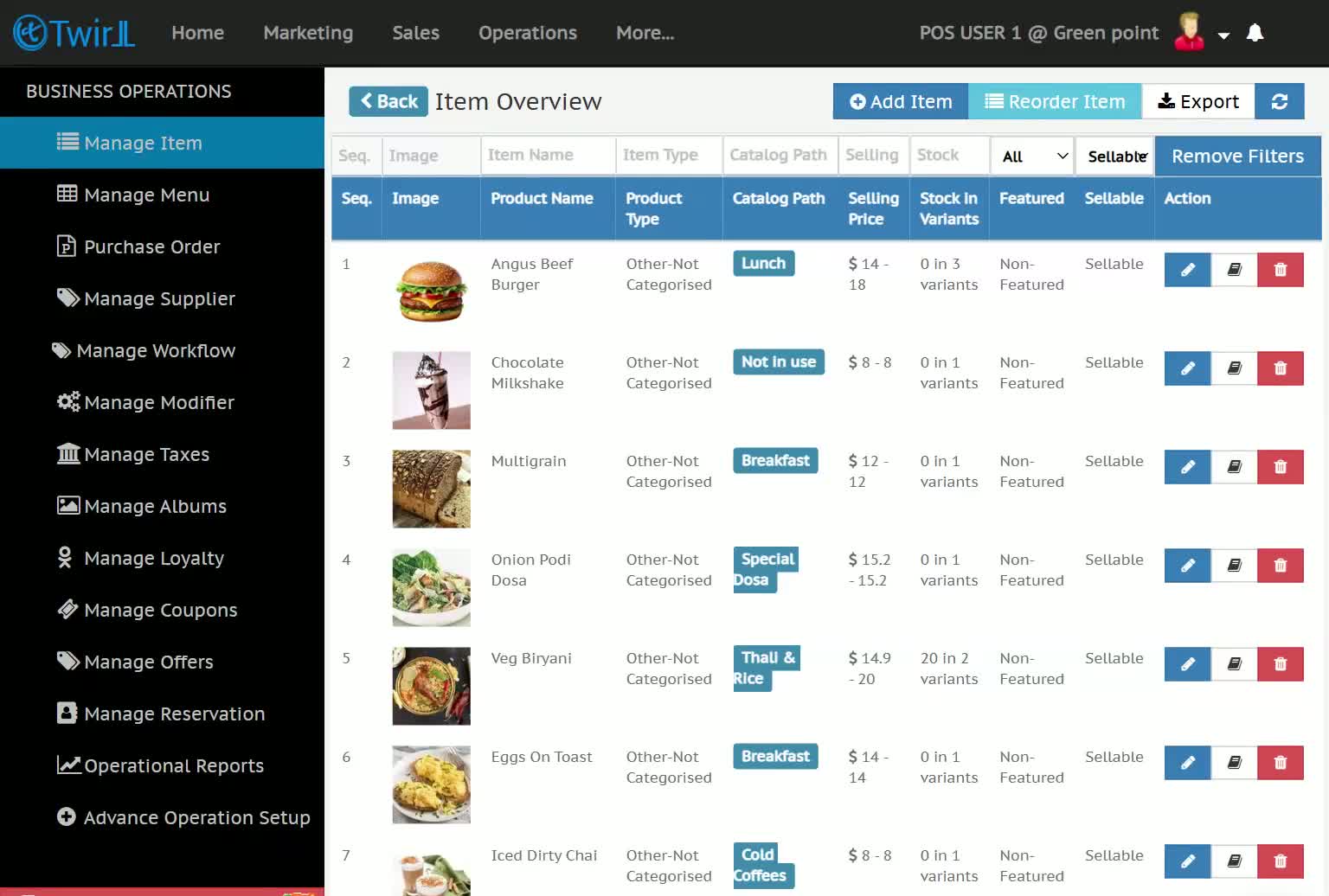Delete Angus Beef Burger via trash icon
This screenshot has width=1329, height=896.
coord(1281,270)
